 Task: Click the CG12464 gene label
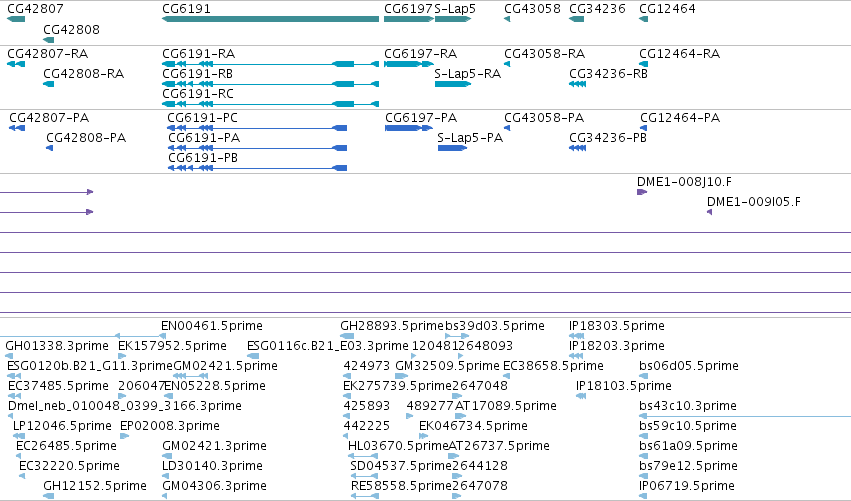[667, 9]
